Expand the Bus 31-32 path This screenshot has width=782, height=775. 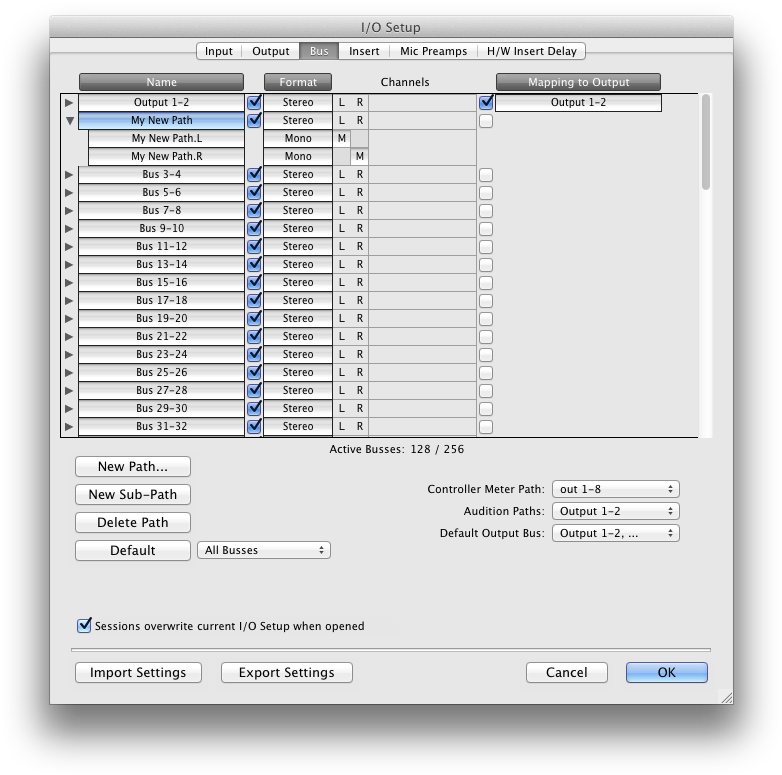69,426
